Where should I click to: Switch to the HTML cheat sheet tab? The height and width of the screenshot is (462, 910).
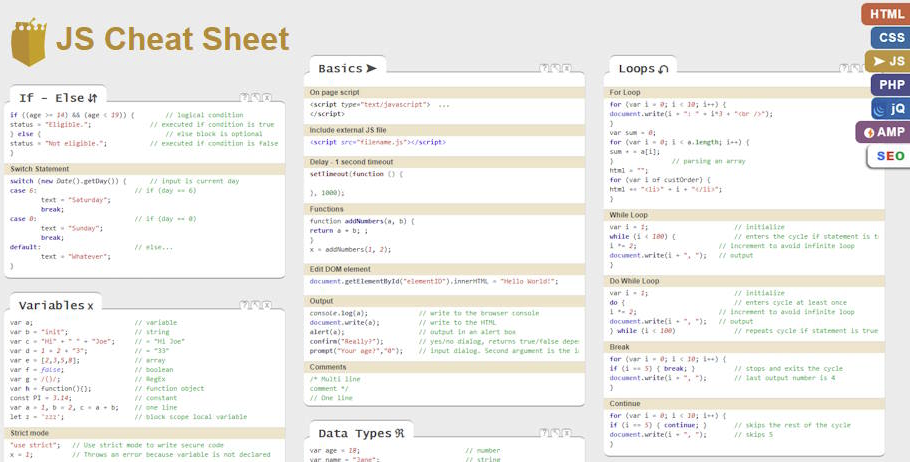(x=886, y=14)
